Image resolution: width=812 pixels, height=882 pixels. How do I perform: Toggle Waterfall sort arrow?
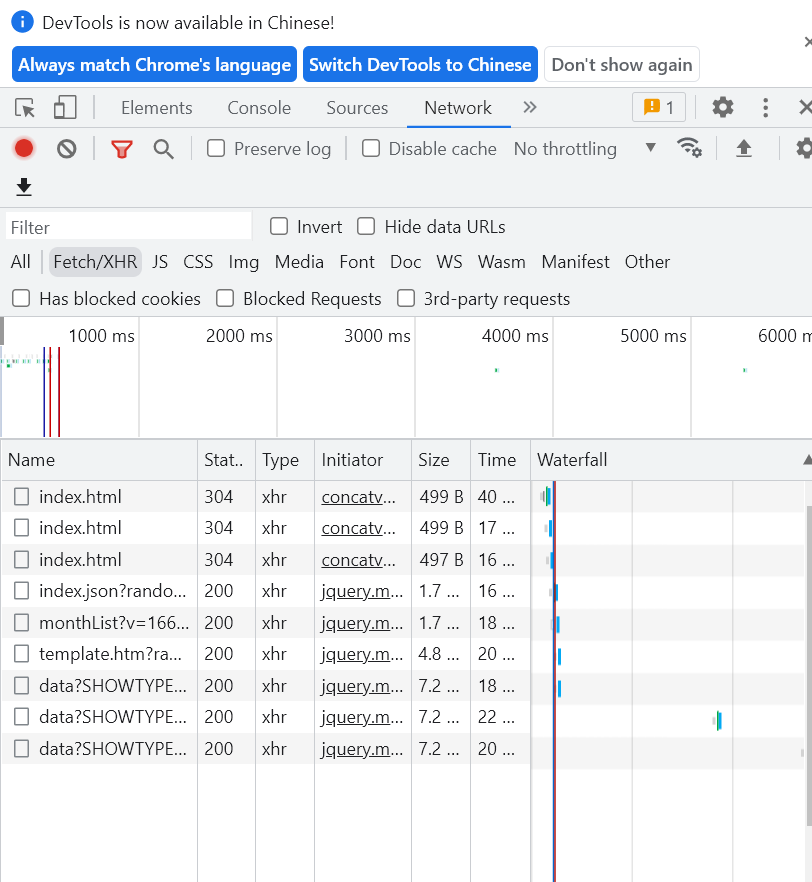click(x=808, y=460)
